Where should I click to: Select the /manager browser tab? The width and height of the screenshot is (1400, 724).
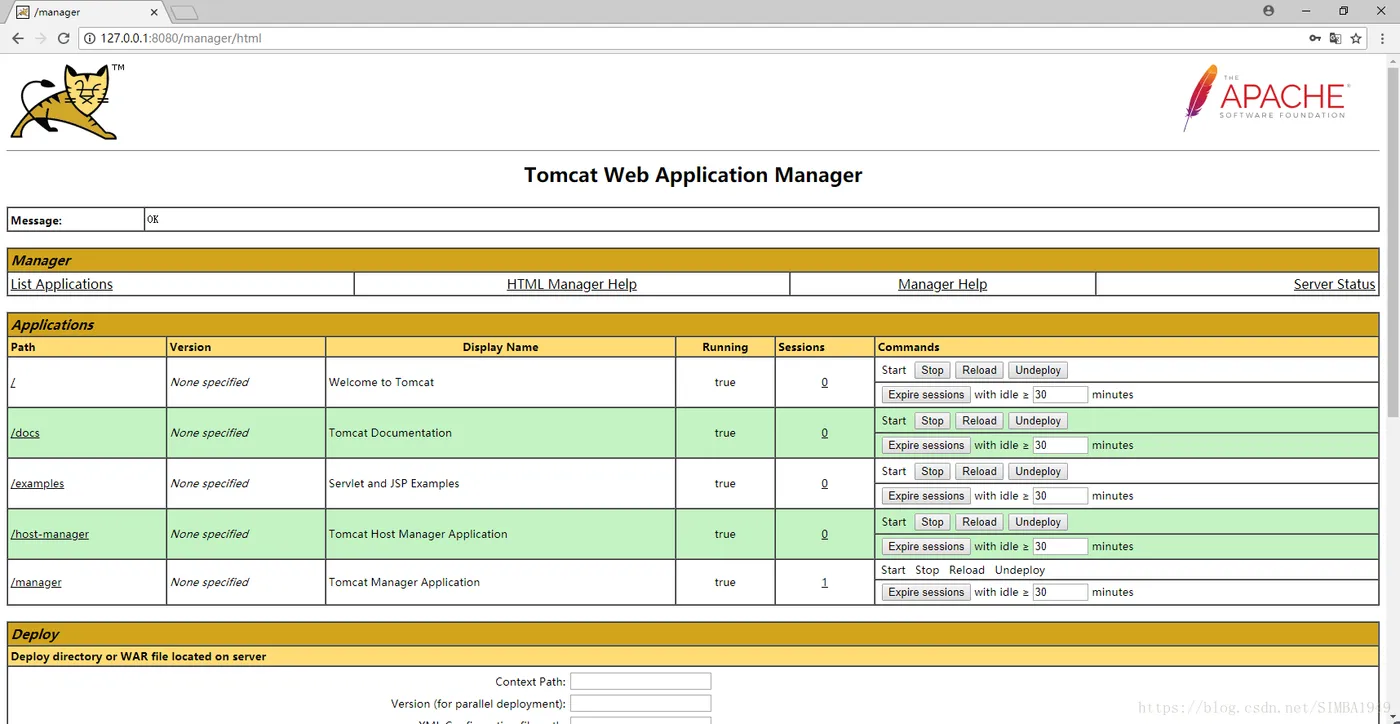(85, 12)
